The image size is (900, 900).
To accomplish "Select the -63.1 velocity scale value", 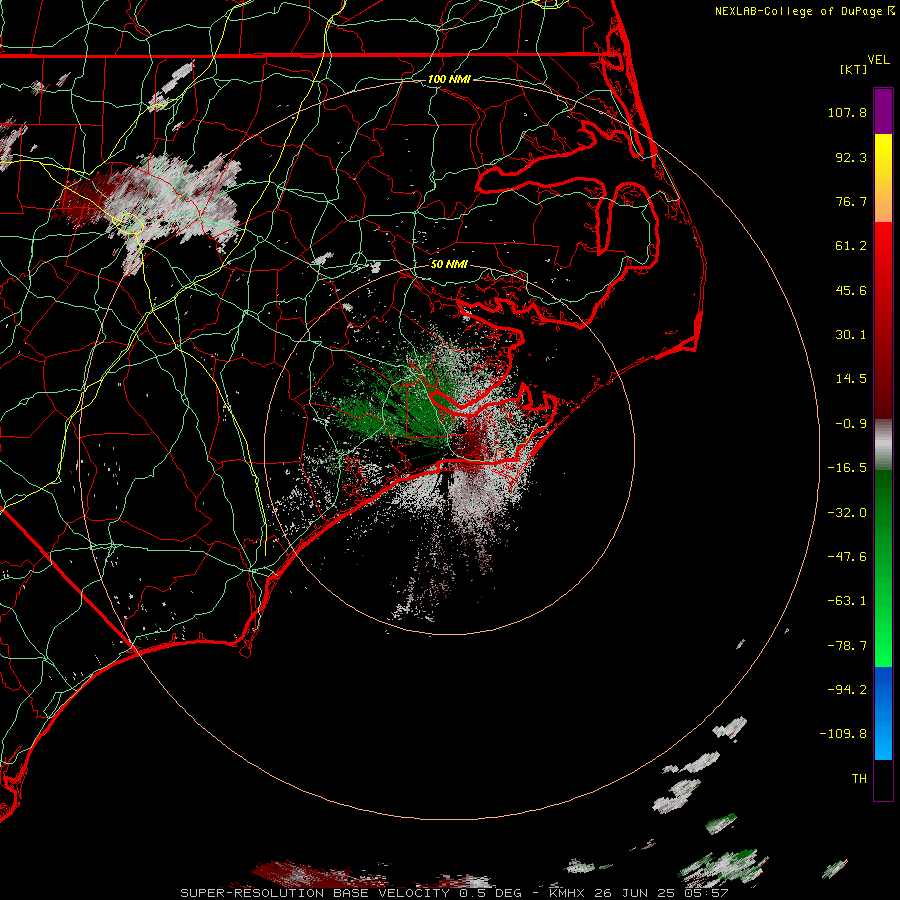I will pos(847,601).
